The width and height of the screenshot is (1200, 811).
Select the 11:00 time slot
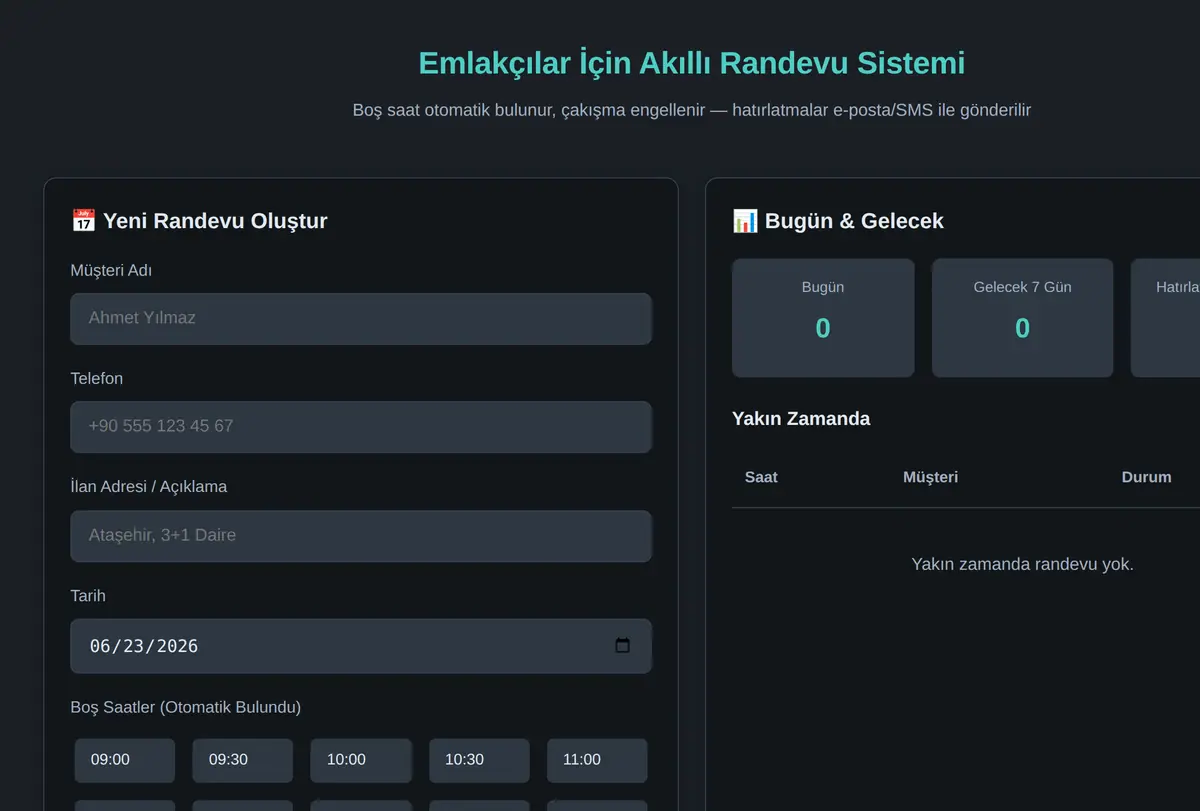click(597, 760)
